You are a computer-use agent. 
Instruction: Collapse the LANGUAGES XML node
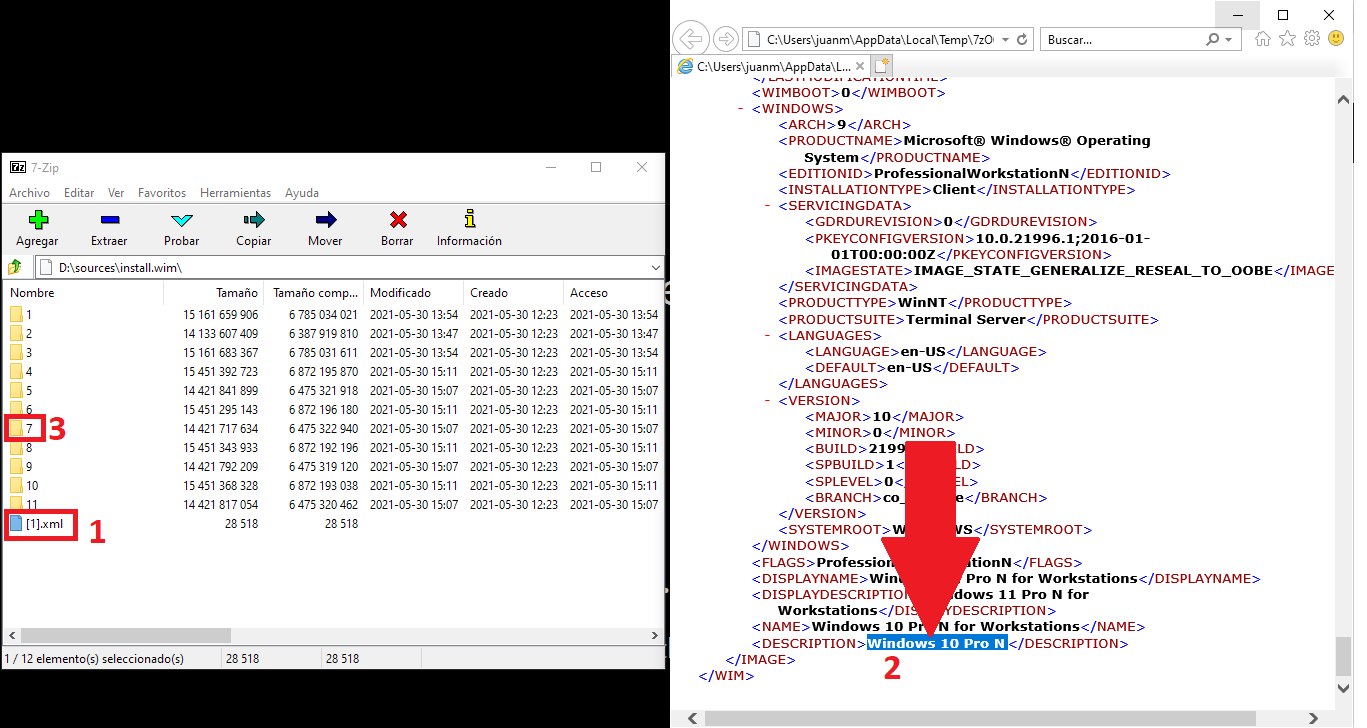click(x=767, y=335)
